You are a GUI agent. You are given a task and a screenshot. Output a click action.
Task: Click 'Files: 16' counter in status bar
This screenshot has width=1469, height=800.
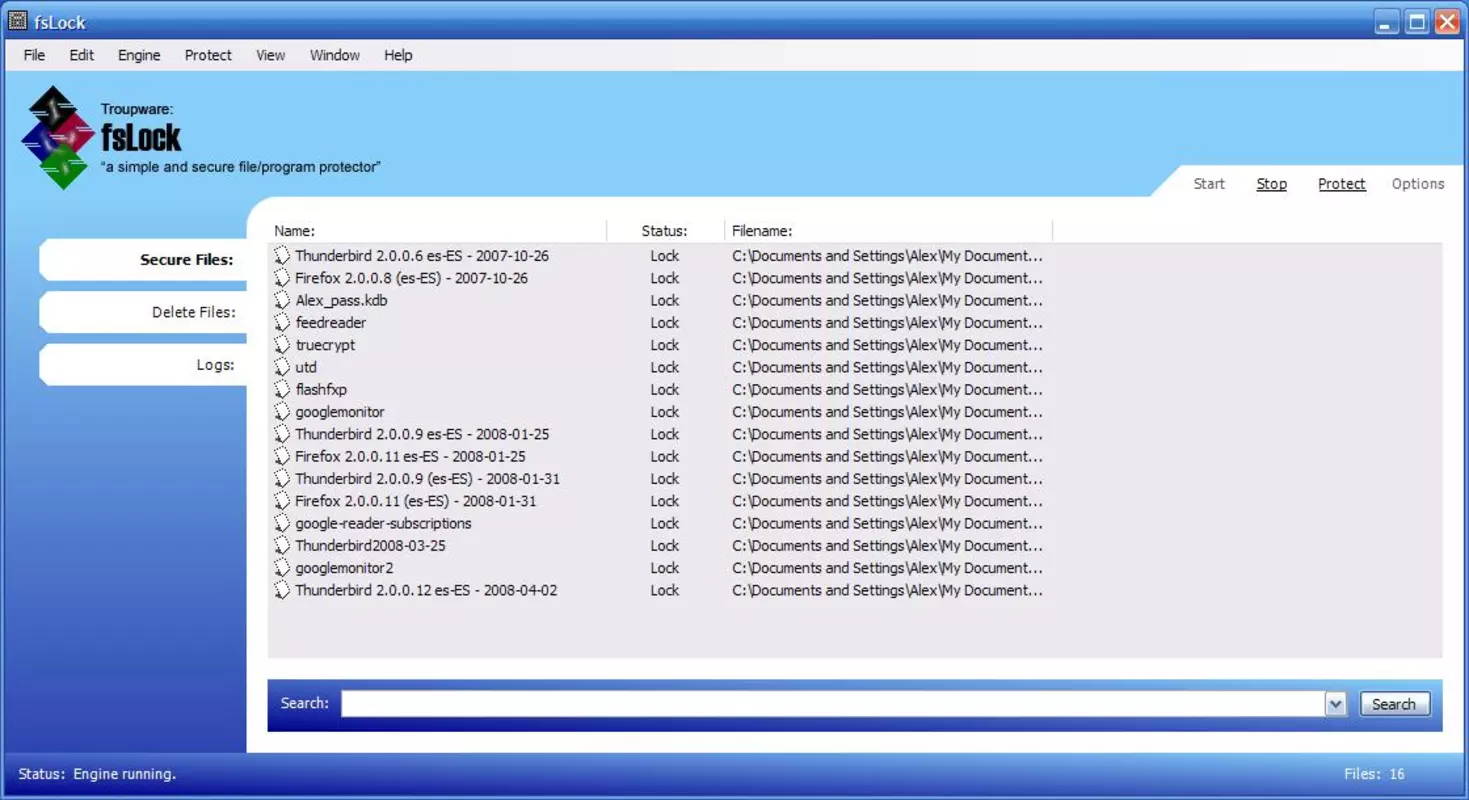(1374, 774)
